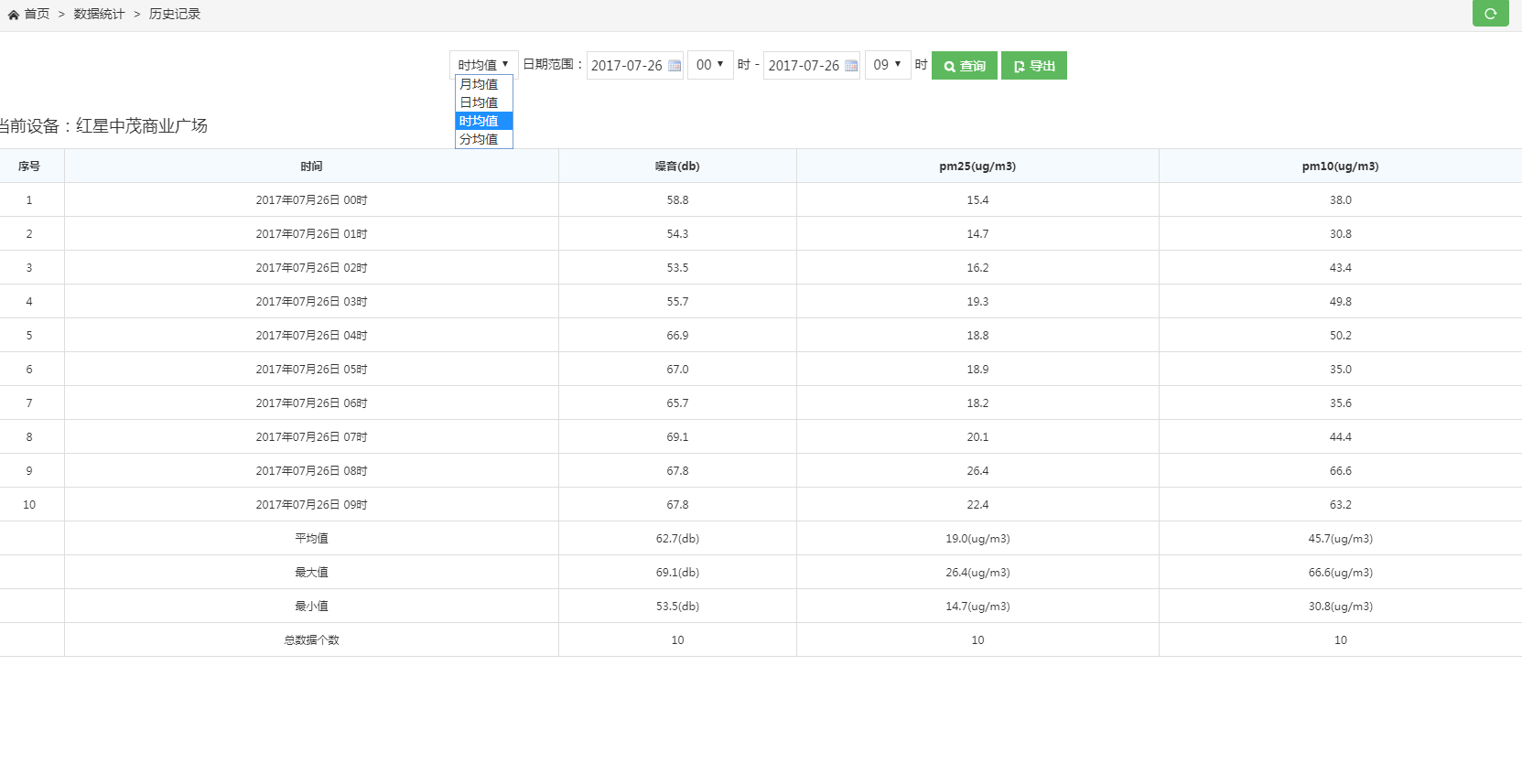Click the 查询 search button
Image resolution: width=1522 pixels, height=784 pixels.
964,66
